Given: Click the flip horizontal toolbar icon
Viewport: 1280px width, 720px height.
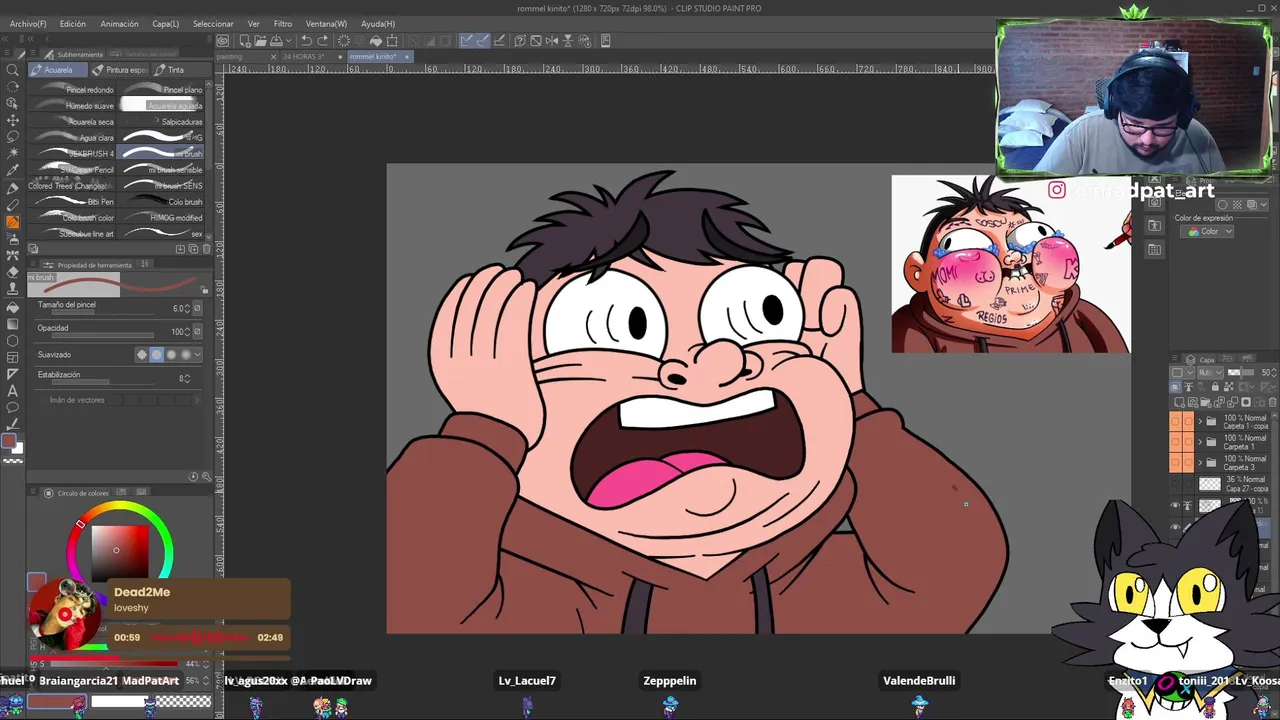Looking at the screenshot, I should pyautogui.click(x=552, y=41).
